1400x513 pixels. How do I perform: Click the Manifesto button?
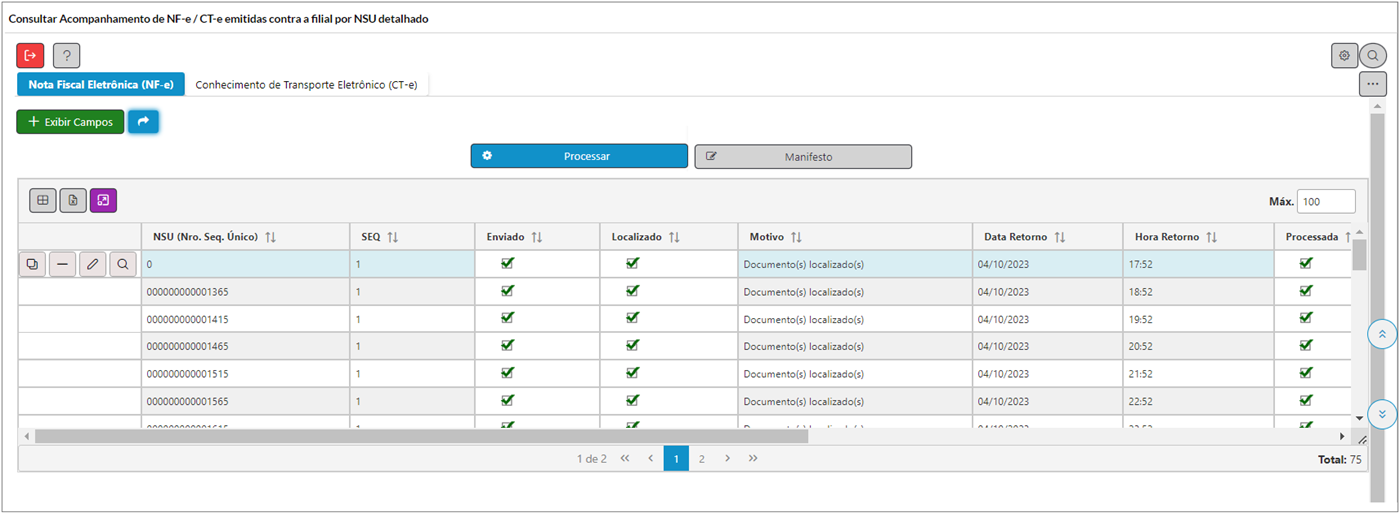(x=803, y=156)
